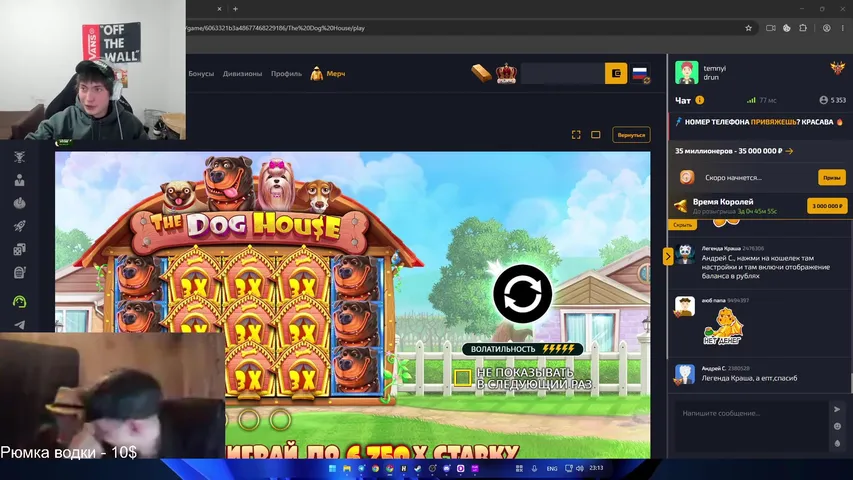Open the slot machine icon in sidebar
Image resolution: width=853 pixels, height=480 pixels.
20,273
